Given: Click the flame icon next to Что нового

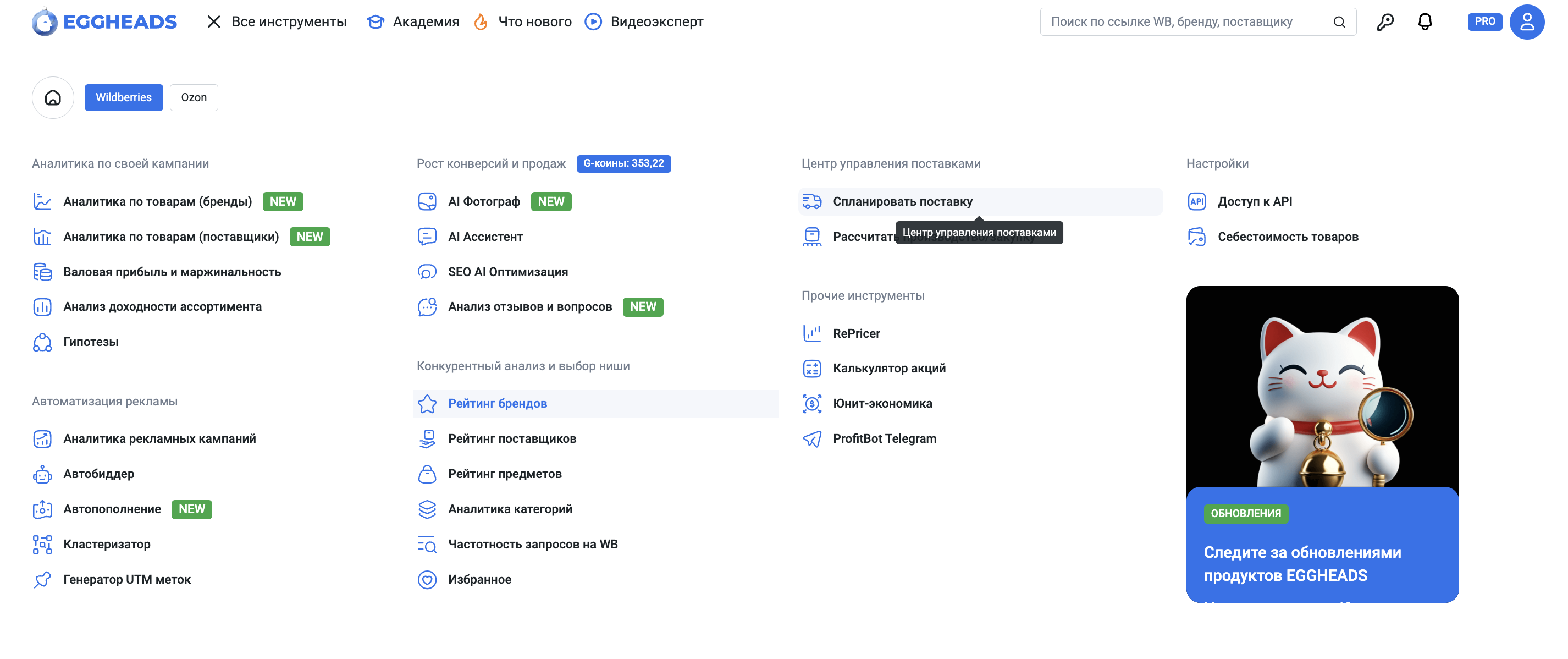Looking at the screenshot, I should click(x=481, y=22).
